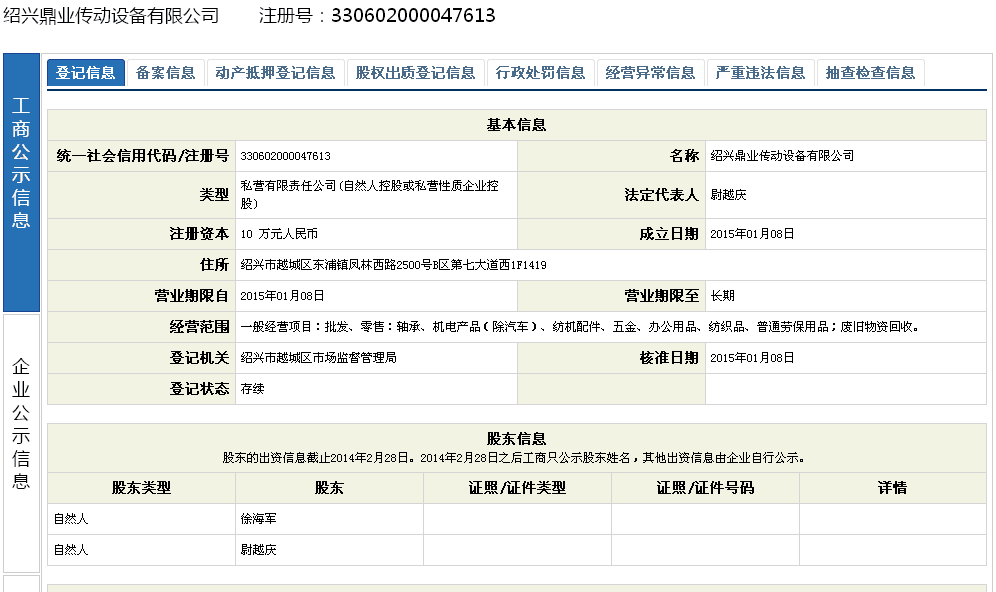Click the 登记机关 value 绍兴市越城区市场监督管理局
The image size is (996, 592).
[318, 358]
